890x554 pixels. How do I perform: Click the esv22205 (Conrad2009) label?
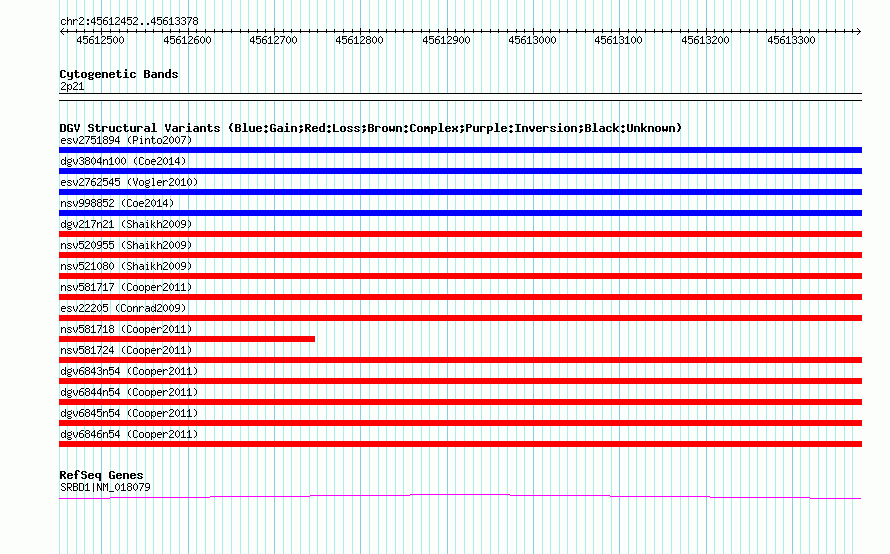coord(123,308)
